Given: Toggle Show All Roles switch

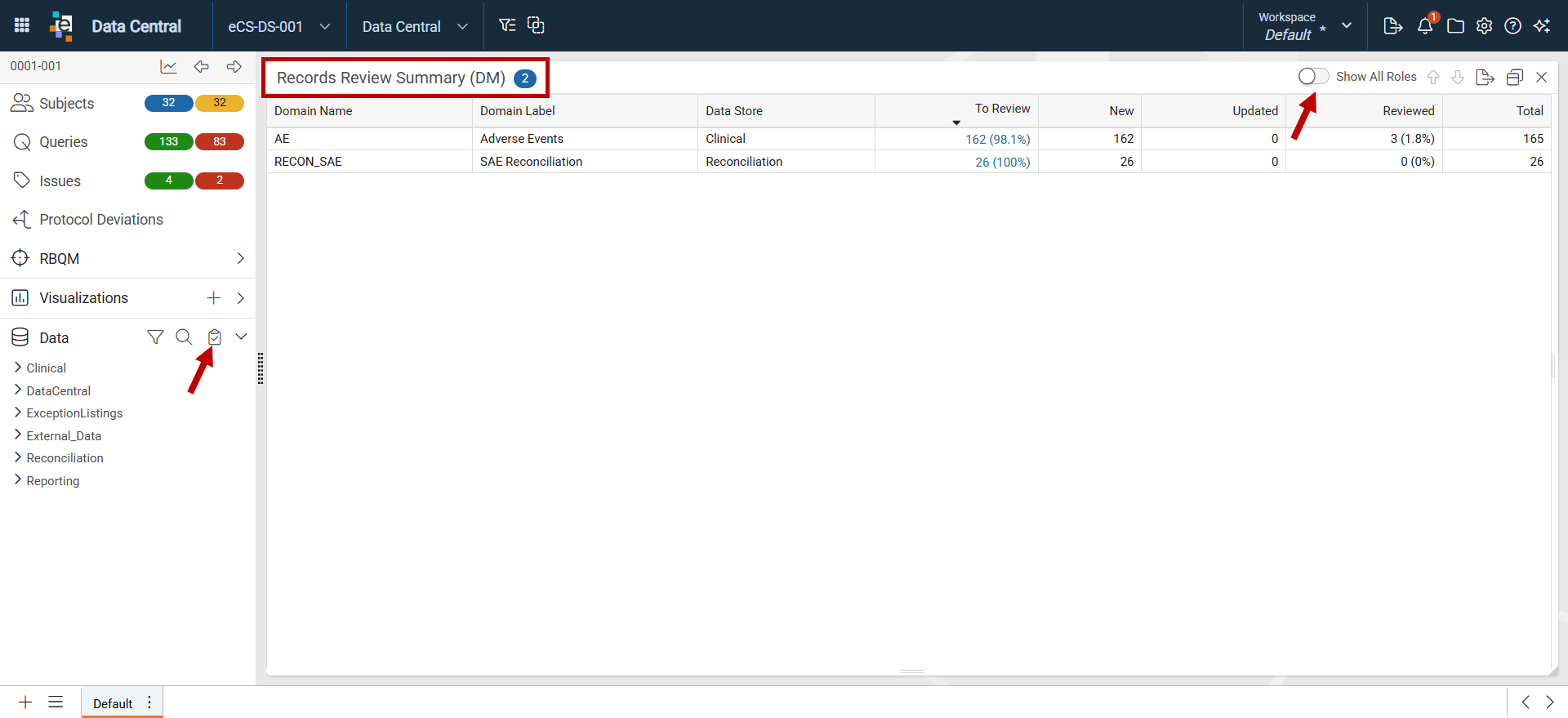Looking at the screenshot, I should coord(1313,76).
